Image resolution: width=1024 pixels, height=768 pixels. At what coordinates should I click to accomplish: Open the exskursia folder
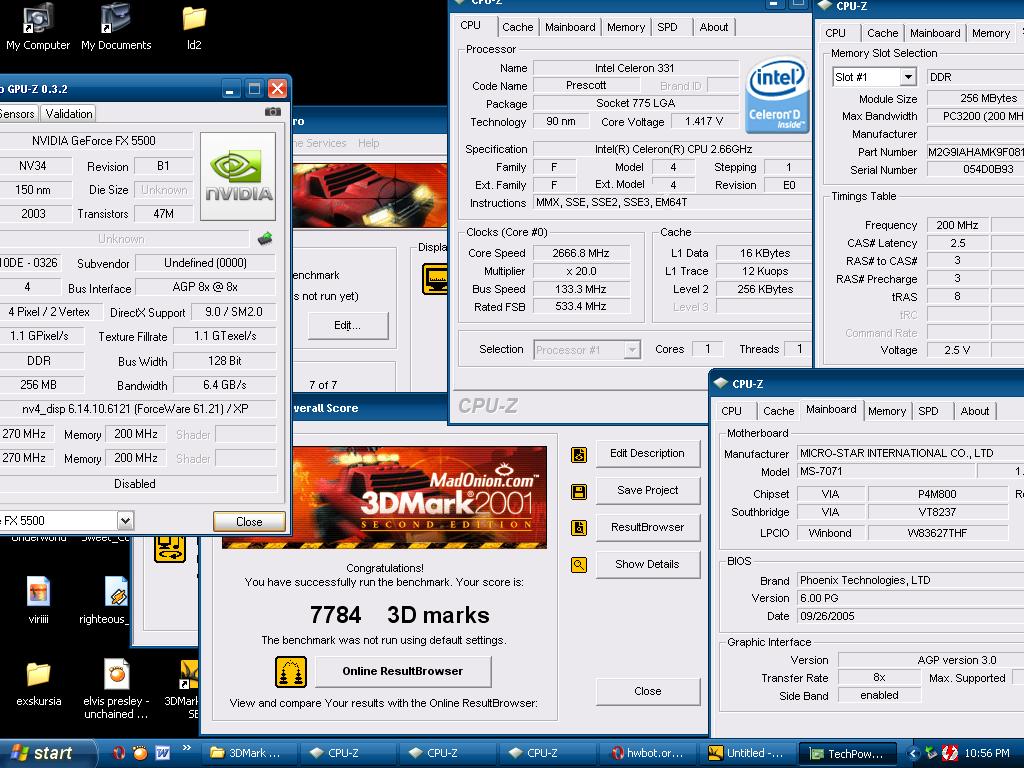click(39, 684)
